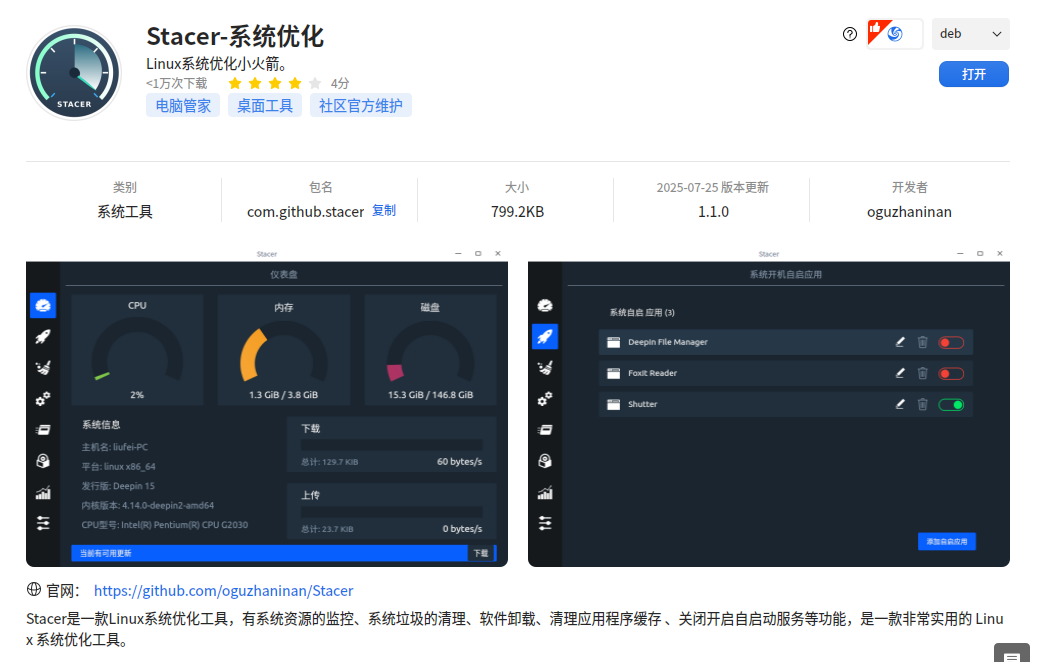Click the edit pencil for Shutter
This screenshot has height=662, width=1042.
click(x=900, y=404)
